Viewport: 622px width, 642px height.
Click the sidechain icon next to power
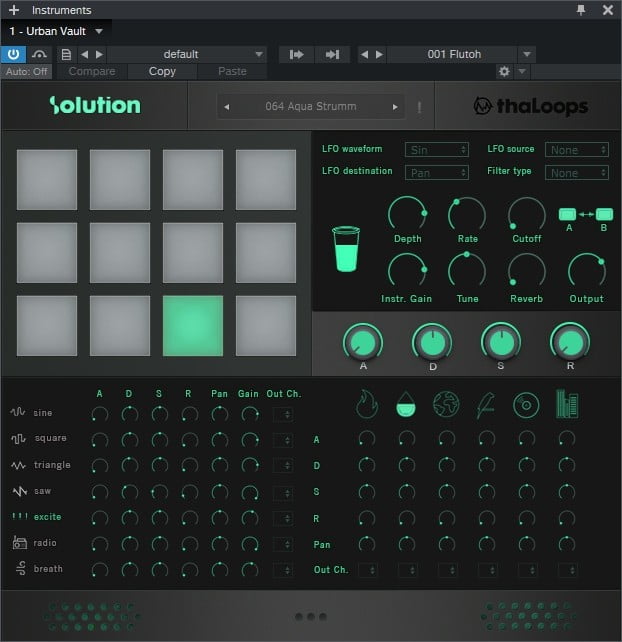coord(39,54)
